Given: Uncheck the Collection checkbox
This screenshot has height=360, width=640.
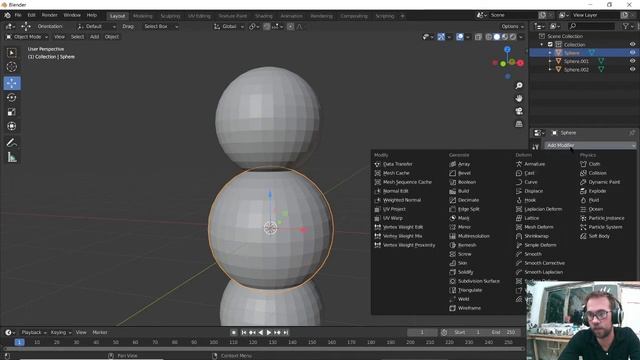Looking at the screenshot, I should [550, 44].
